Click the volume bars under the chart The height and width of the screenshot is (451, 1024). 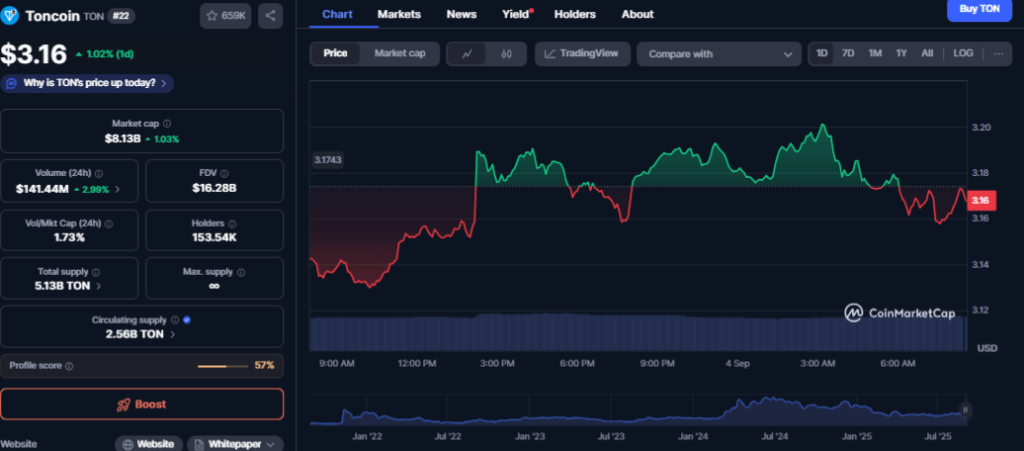point(637,332)
